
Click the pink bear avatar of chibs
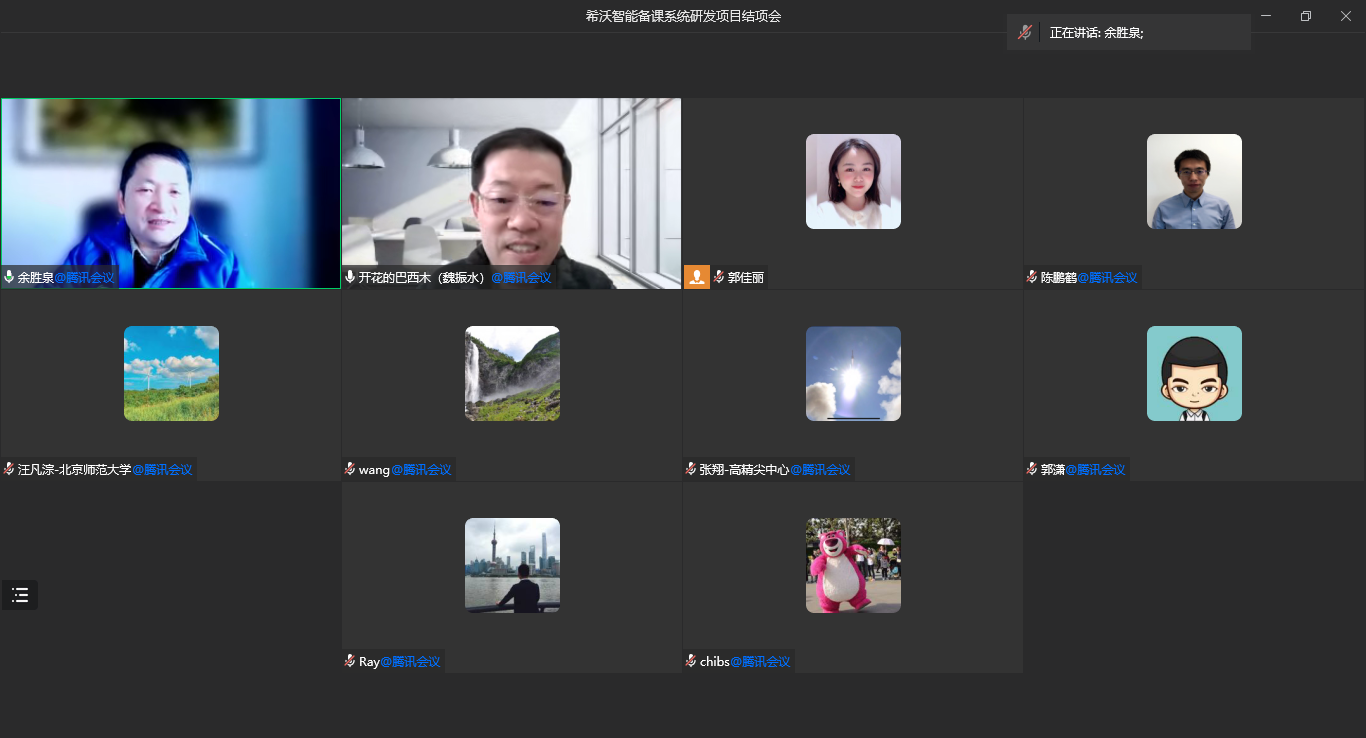click(853, 565)
